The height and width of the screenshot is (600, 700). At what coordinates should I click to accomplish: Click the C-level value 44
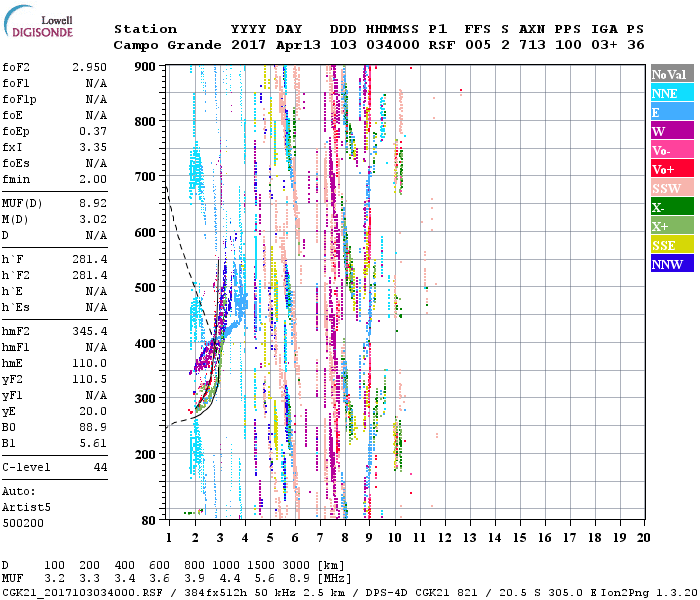click(100, 468)
